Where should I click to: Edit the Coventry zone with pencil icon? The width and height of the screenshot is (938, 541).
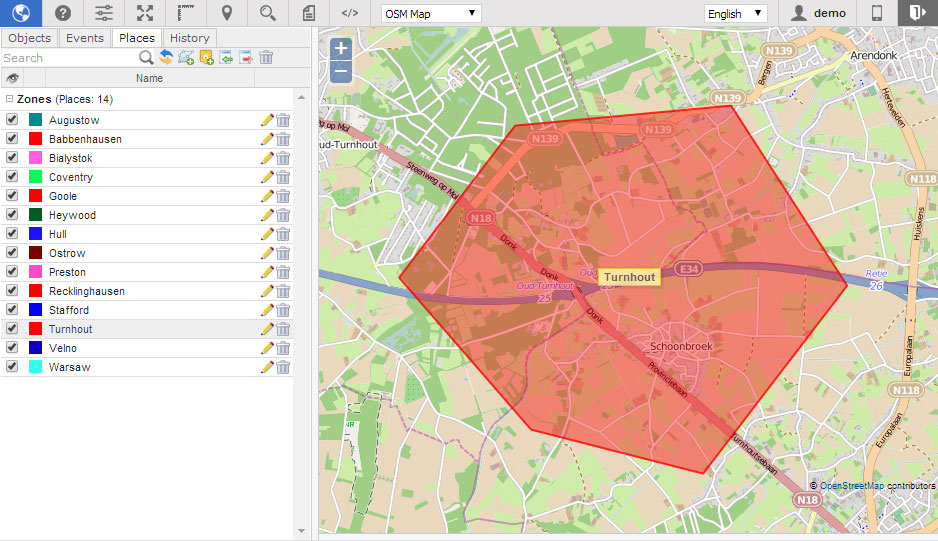pos(266,177)
